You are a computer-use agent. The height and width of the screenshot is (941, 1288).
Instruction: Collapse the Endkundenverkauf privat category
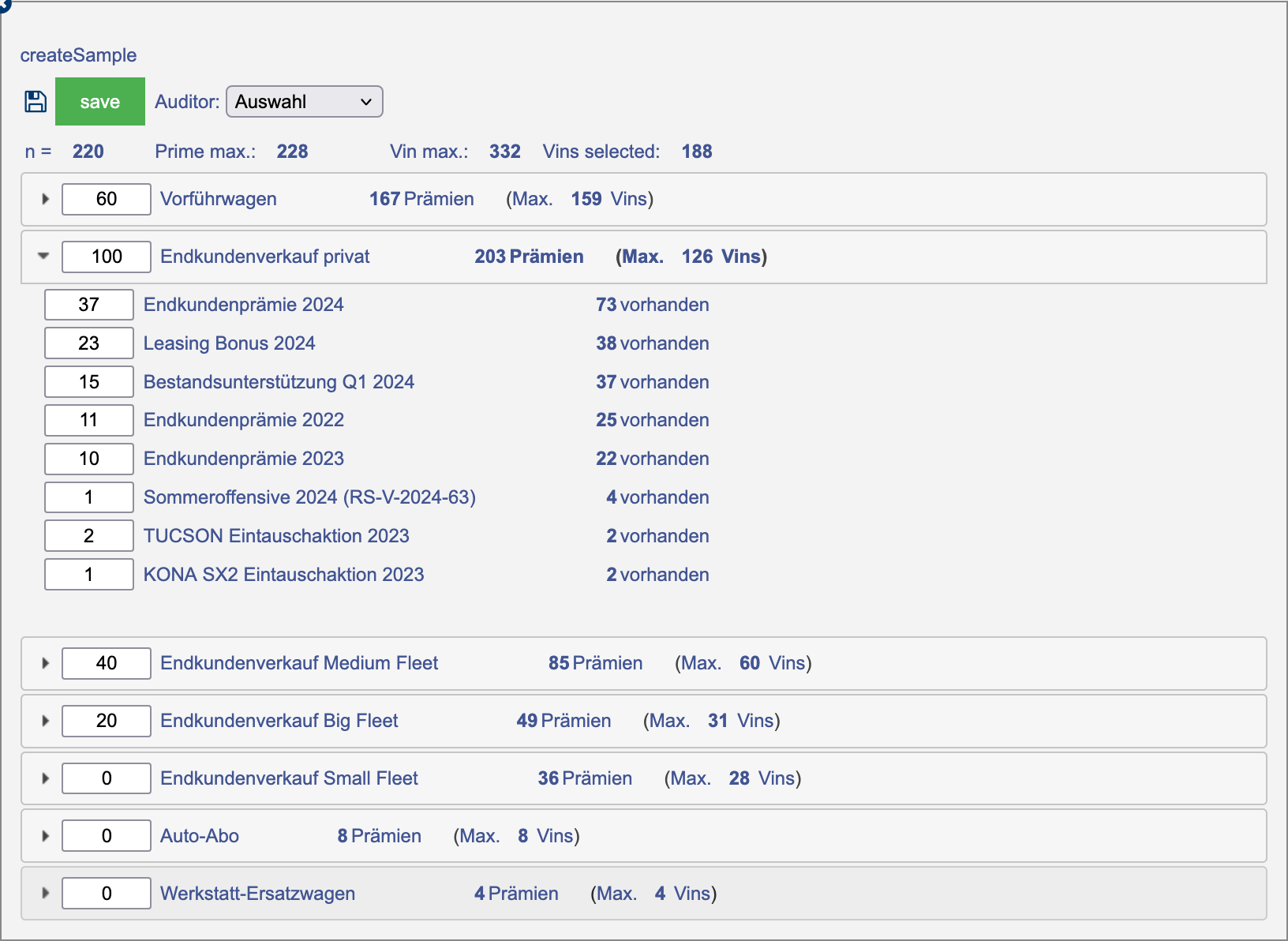(x=43, y=257)
